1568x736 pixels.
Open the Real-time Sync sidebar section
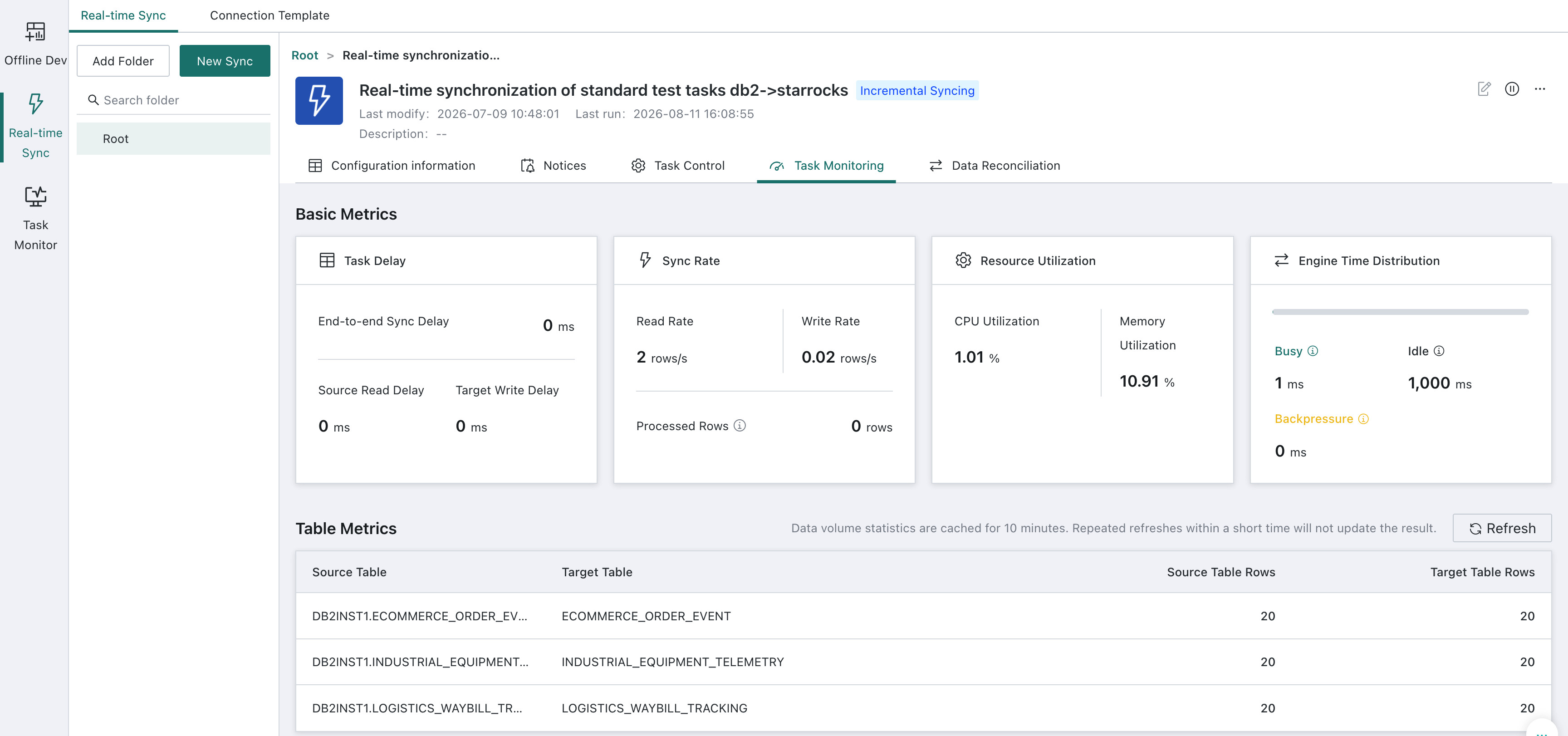point(35,126)
